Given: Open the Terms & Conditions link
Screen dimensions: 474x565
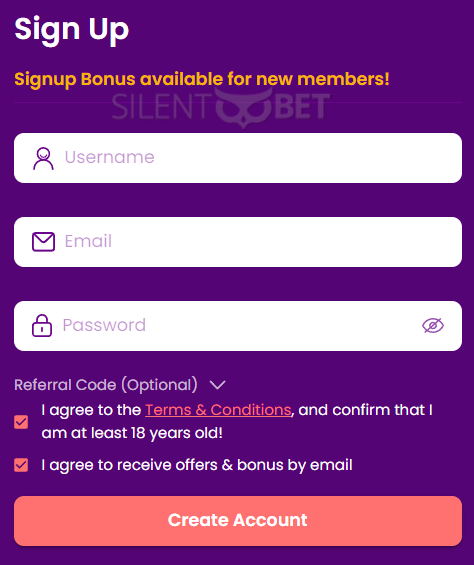Looking at the screenshot, I should (x=218, y=410).
